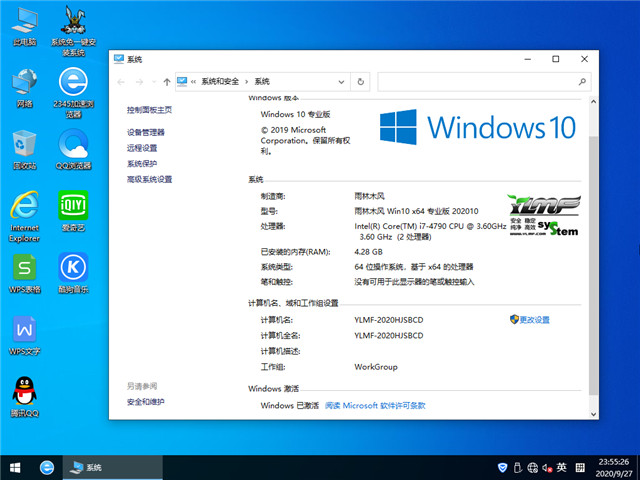
Task: Click the IME keyboard grid tray icon
Action: (x=580, y=468)
